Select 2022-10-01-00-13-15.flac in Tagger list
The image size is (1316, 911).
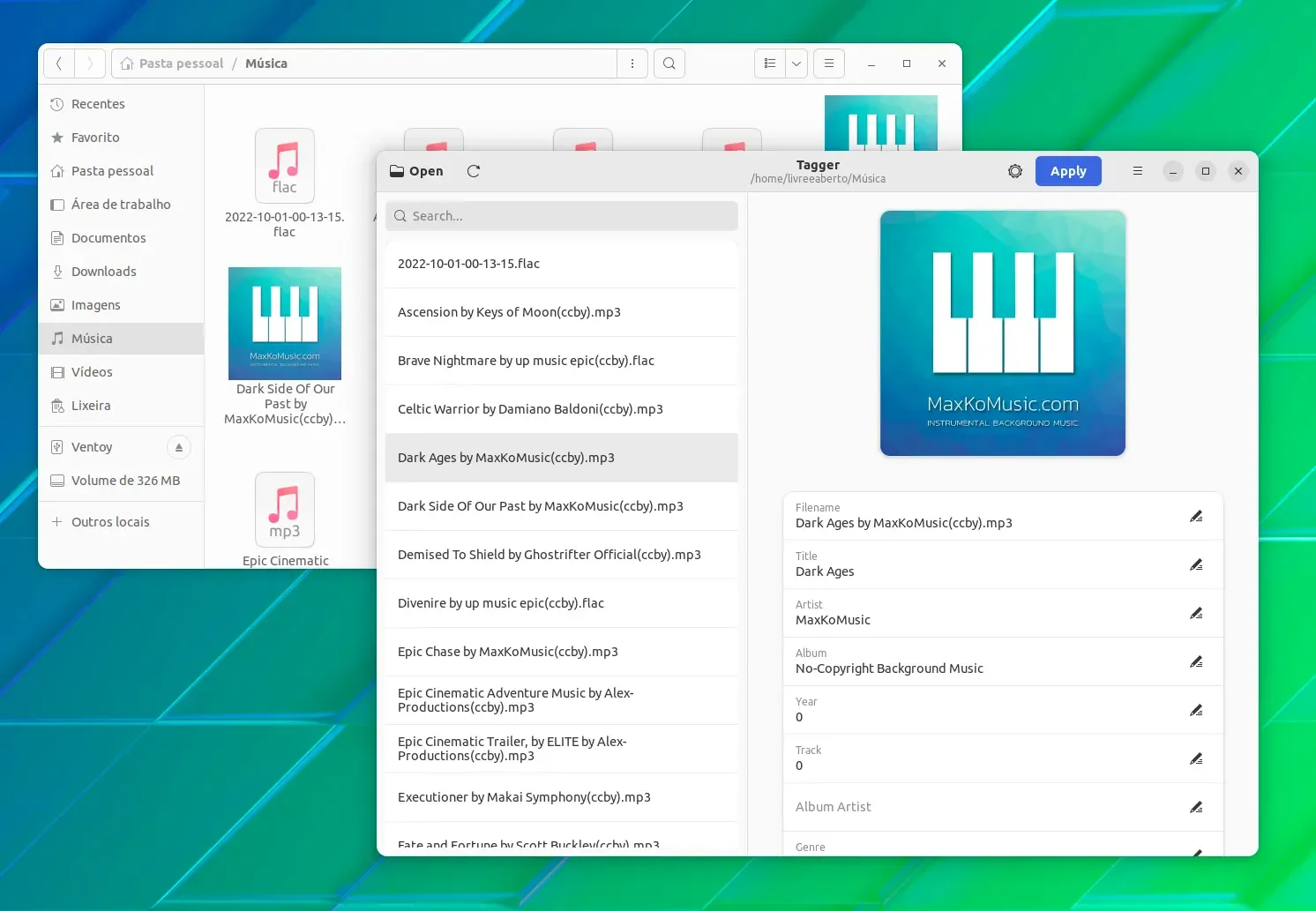point(562,264)
